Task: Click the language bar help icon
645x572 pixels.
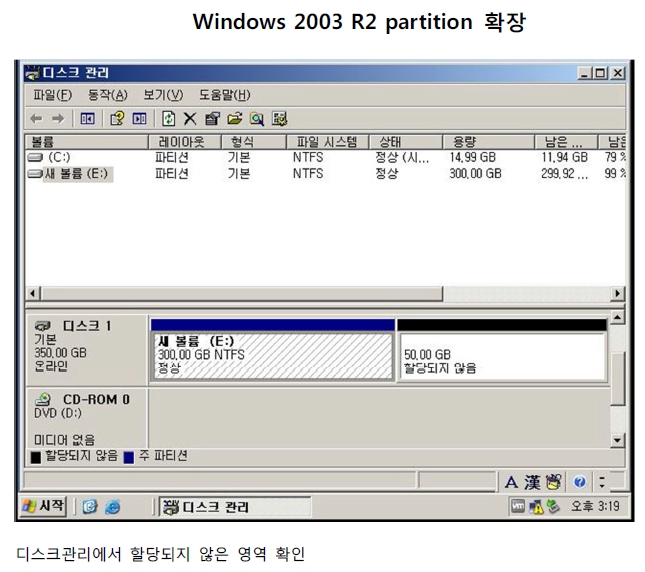Action: pyautogui.click(x=580, y=482)
